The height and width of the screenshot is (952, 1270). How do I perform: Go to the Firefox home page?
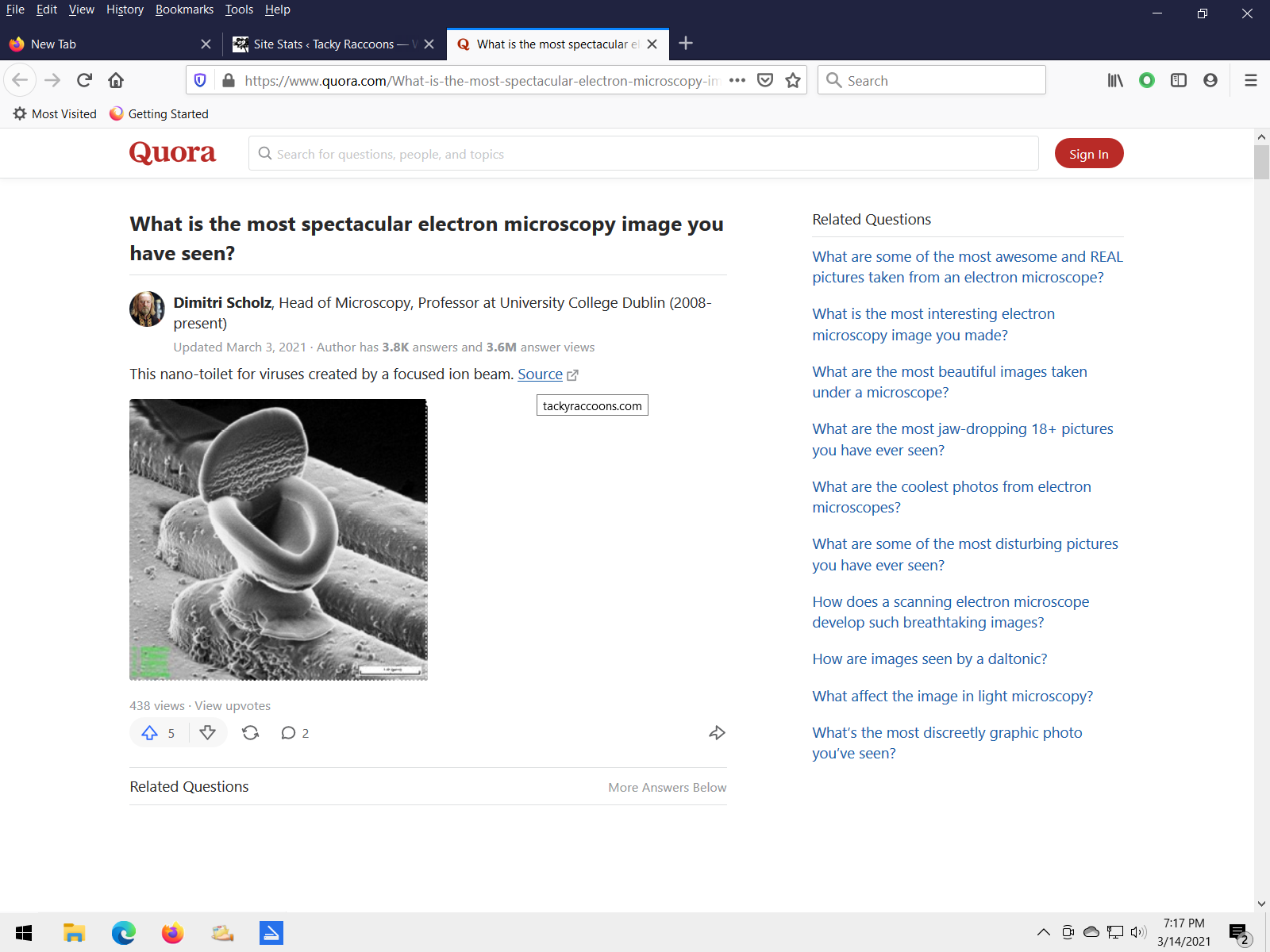(x=116, y=80)
